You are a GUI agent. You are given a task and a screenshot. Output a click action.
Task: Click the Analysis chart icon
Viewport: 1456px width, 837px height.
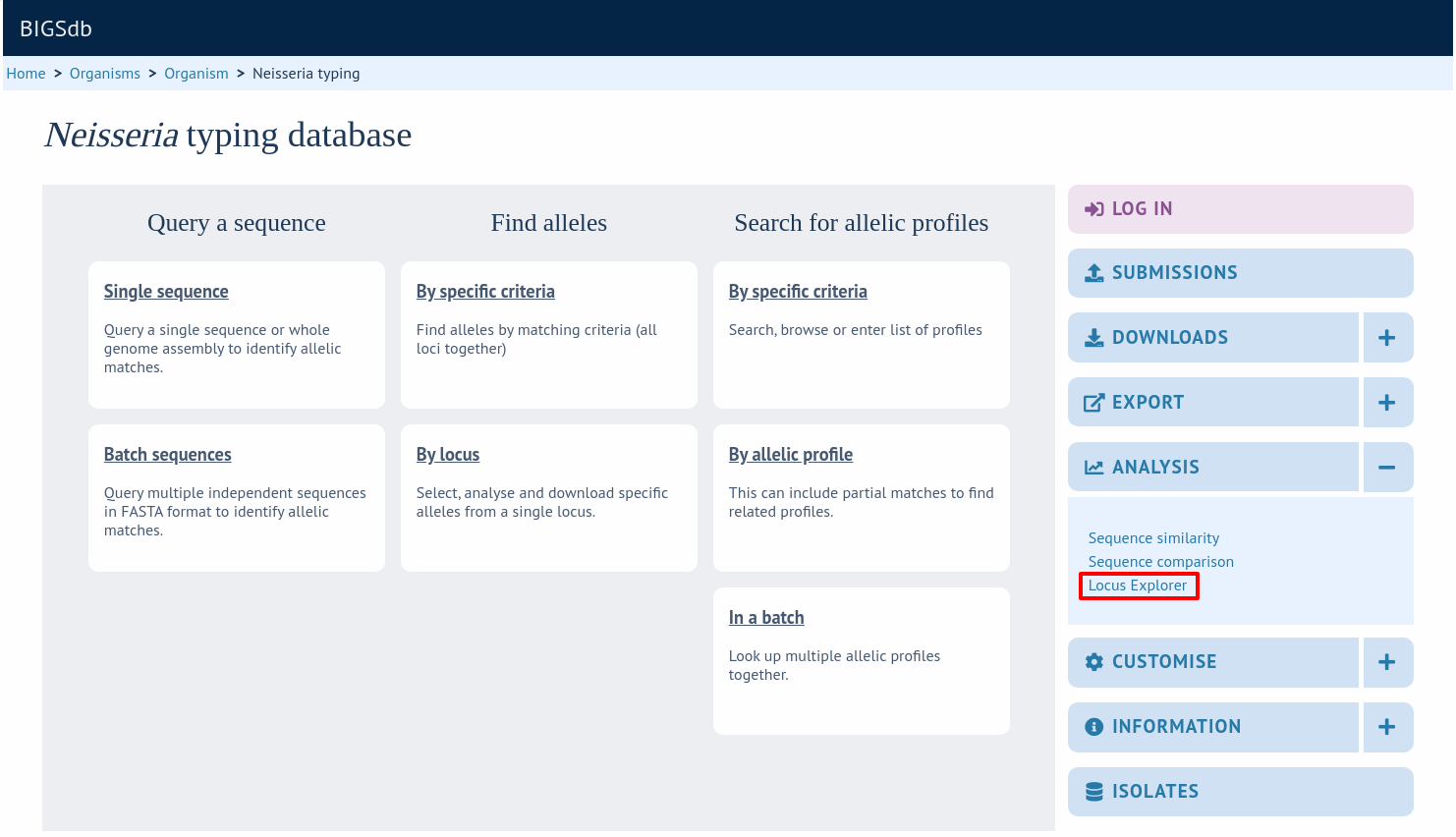click(x=1093, y=468)
